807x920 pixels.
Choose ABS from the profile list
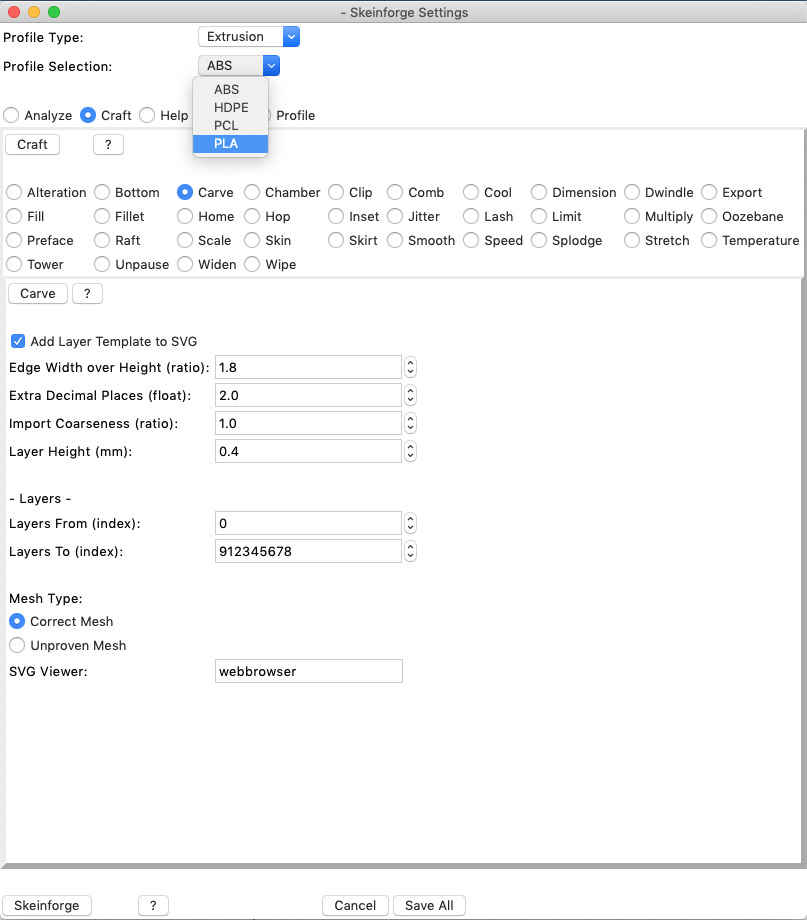tap(230, 89)
